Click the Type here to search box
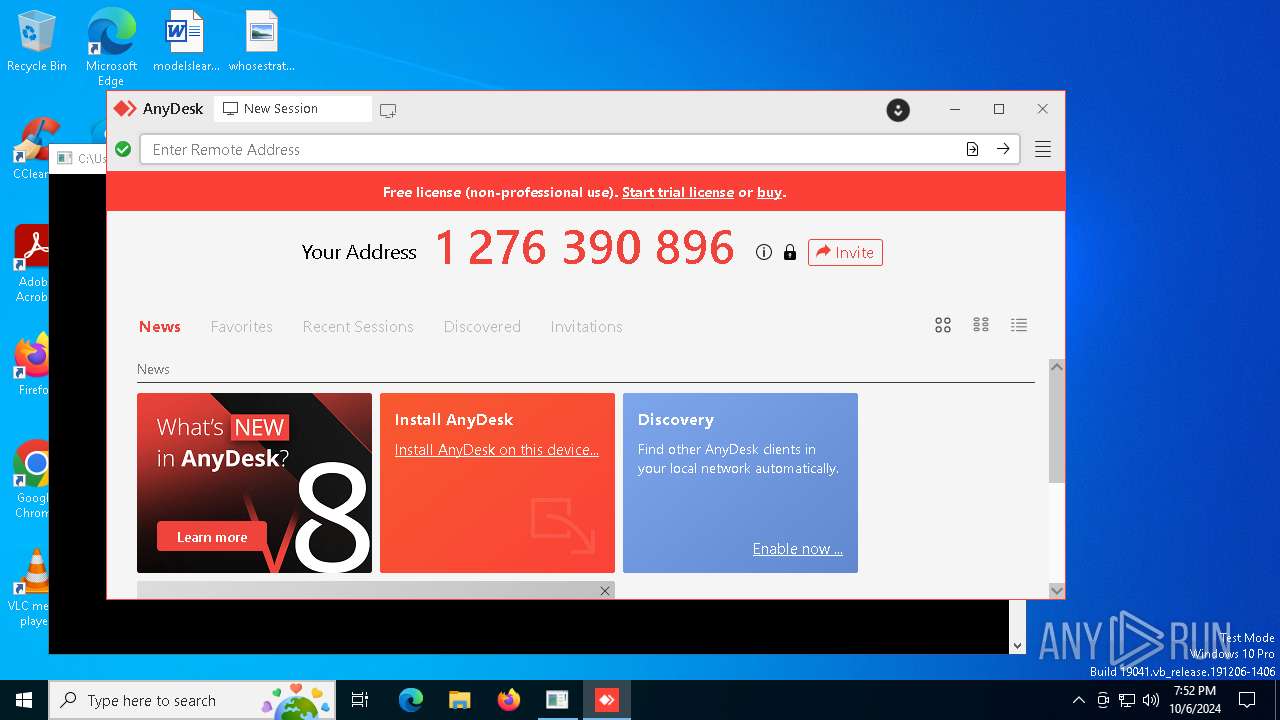This screenshot has height=720, width=1280. click(191, 700)
